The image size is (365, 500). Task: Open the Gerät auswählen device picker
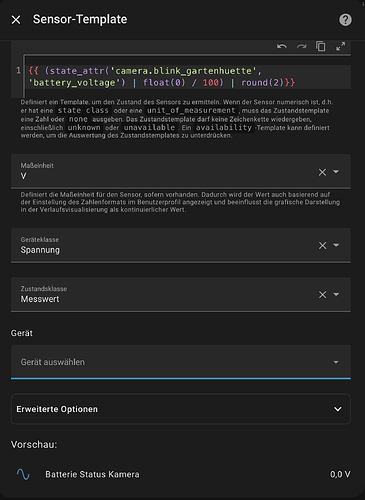[181, 362]
